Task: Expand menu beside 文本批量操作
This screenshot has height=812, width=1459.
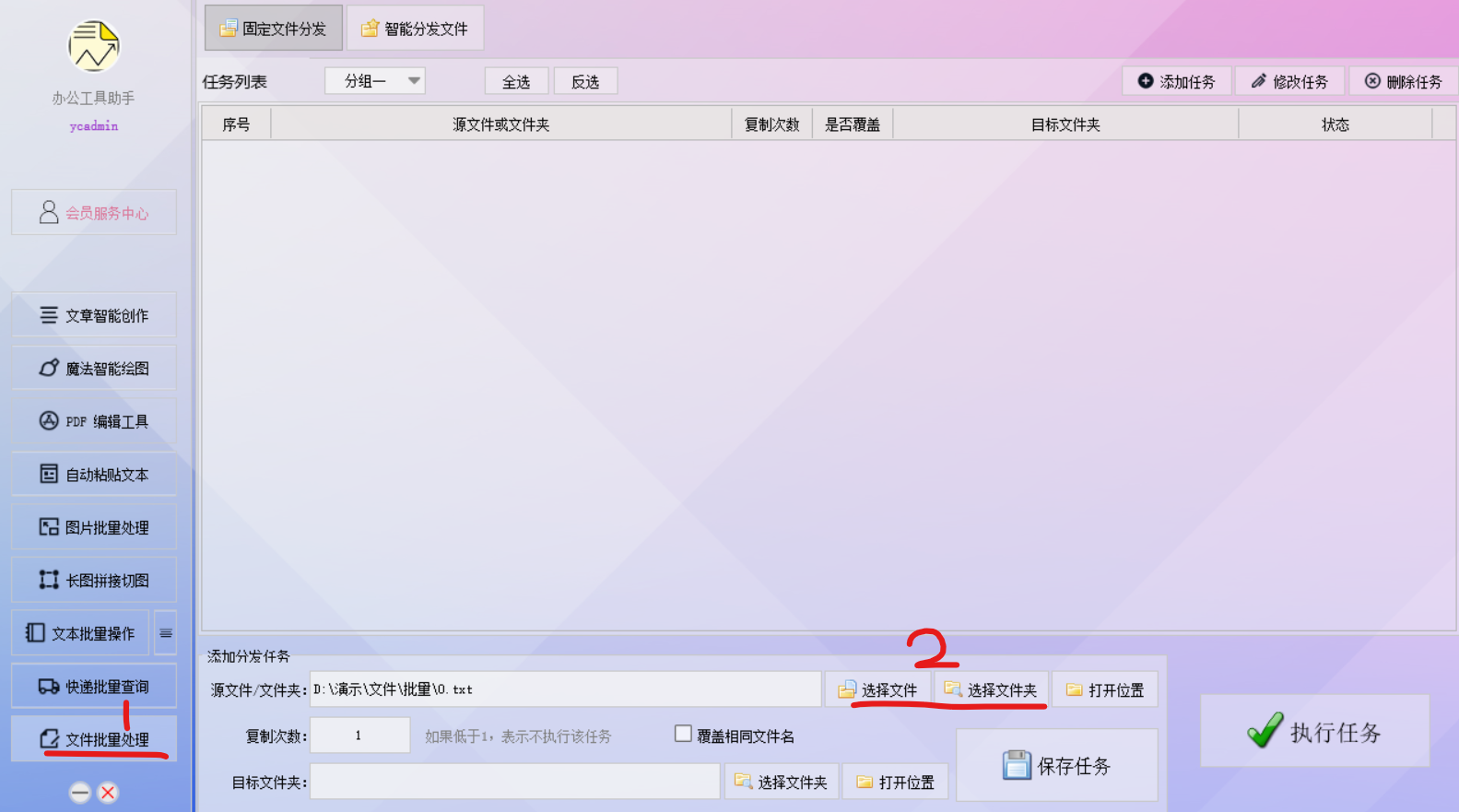Action: pyautogui.click(x=166, y=633)
